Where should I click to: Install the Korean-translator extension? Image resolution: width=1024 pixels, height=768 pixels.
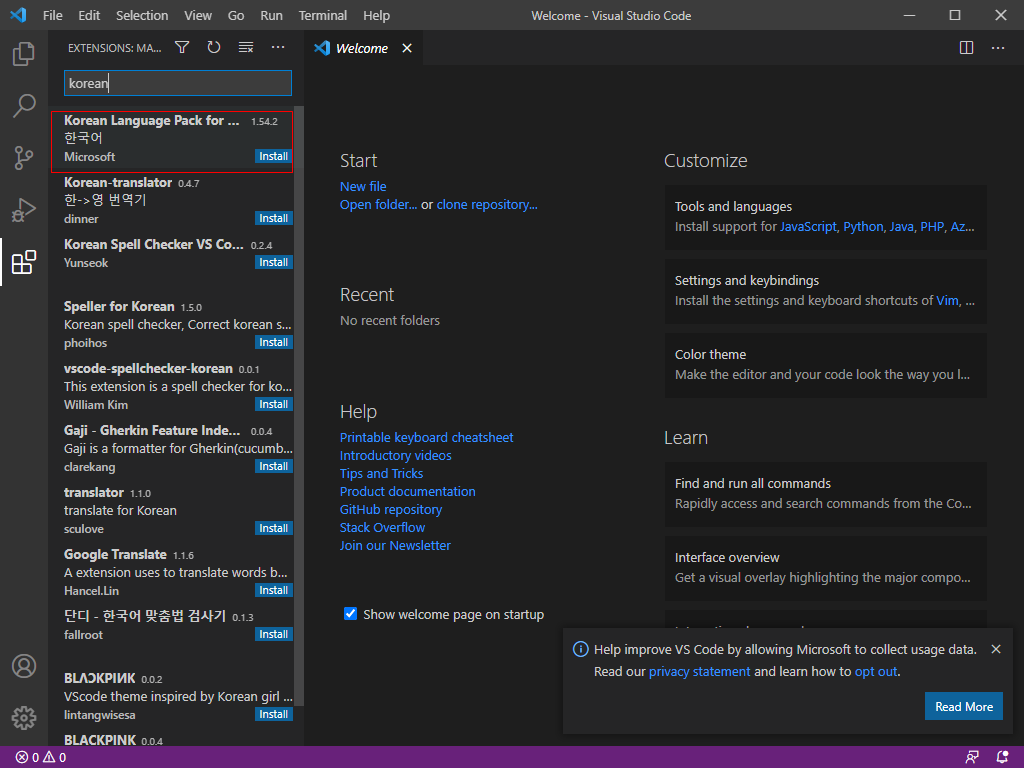[x=273, y=218]
